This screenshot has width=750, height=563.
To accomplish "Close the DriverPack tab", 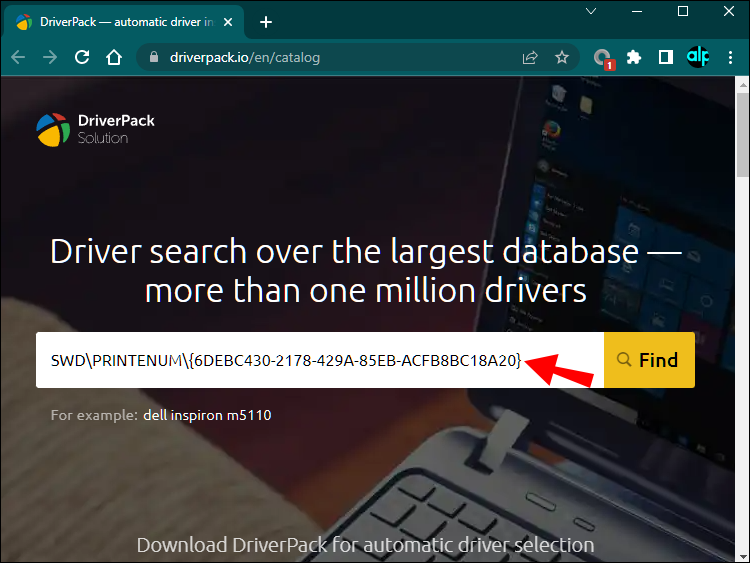I will click(228, 22).
